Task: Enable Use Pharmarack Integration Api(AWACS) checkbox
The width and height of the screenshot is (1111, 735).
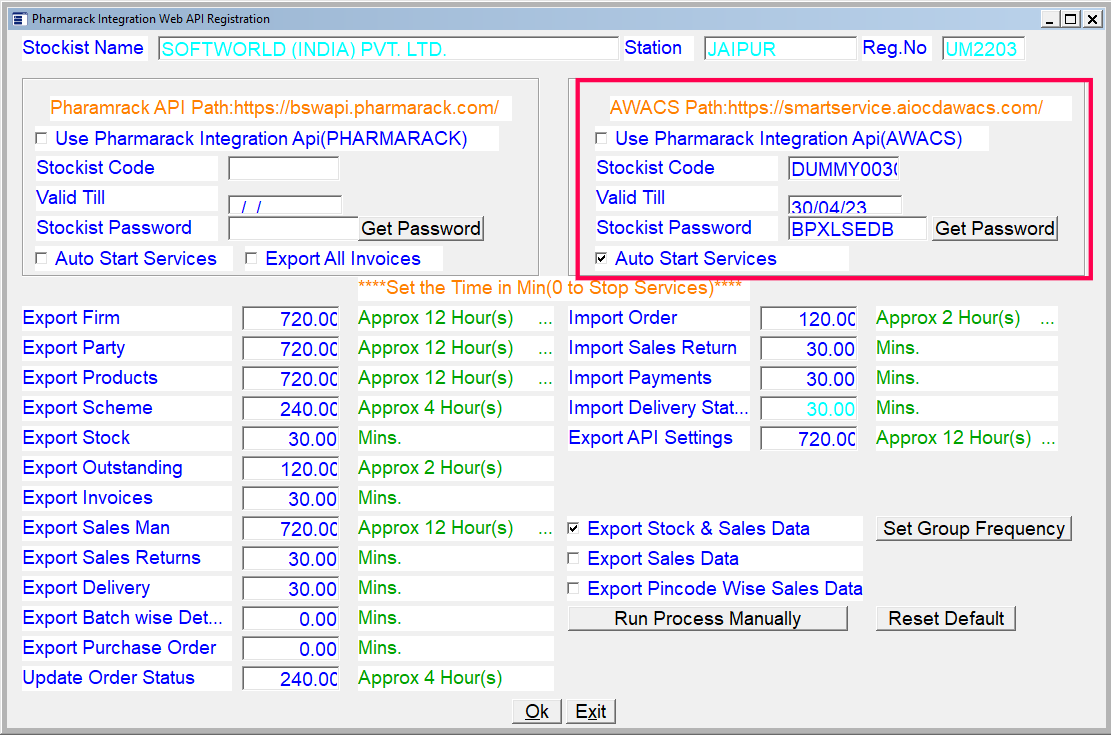Action: 602,138
